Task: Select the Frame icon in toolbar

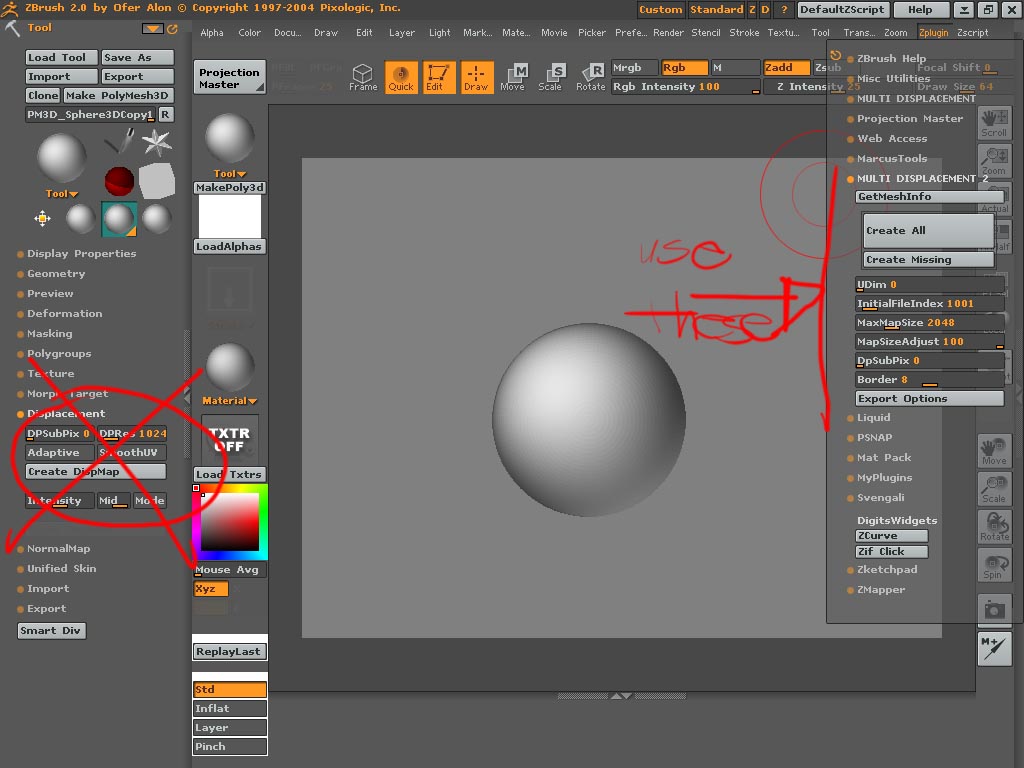Action: [x=363, y=77]
